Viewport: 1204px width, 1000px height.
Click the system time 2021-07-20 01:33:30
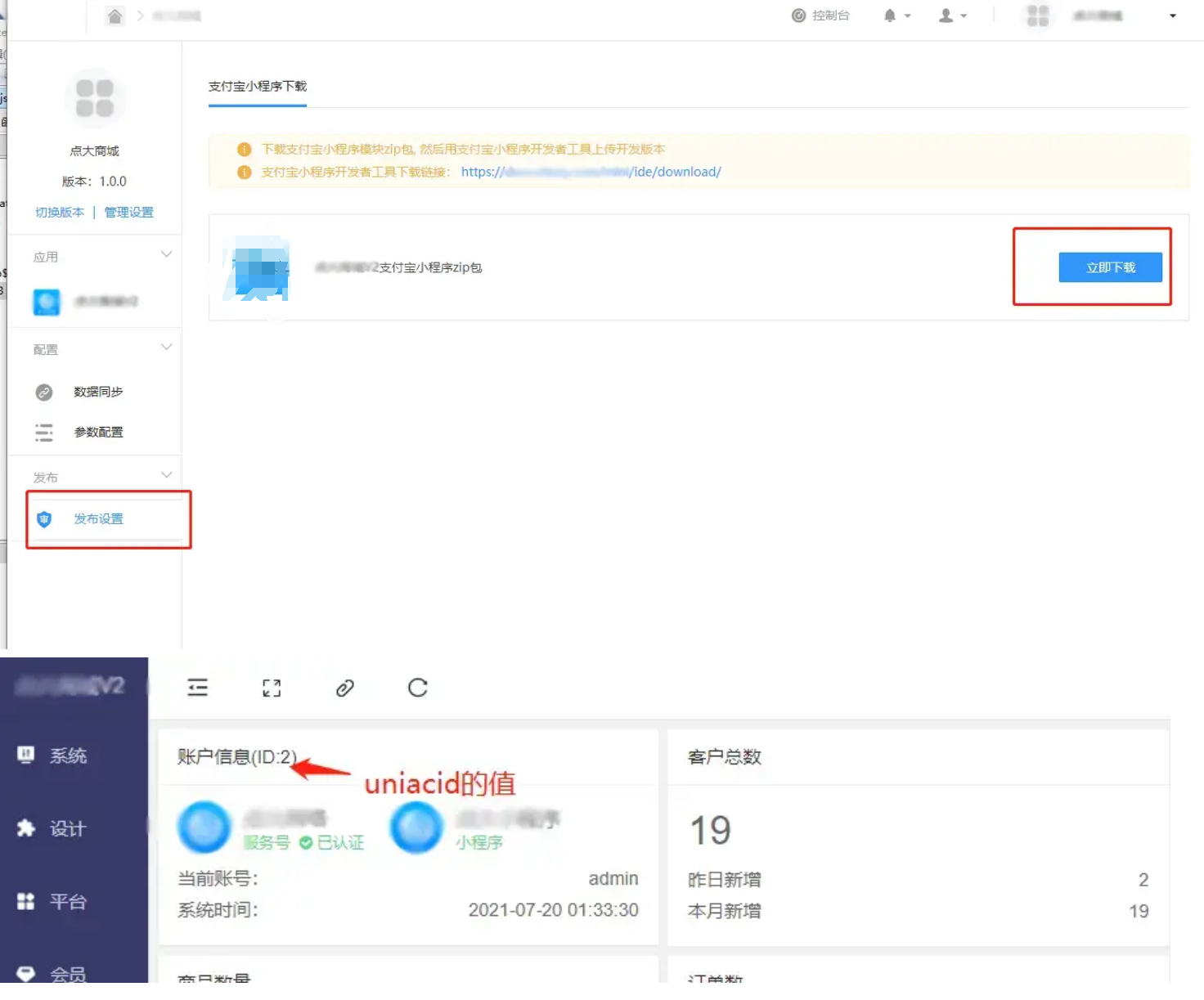click(x=553, y=909)
